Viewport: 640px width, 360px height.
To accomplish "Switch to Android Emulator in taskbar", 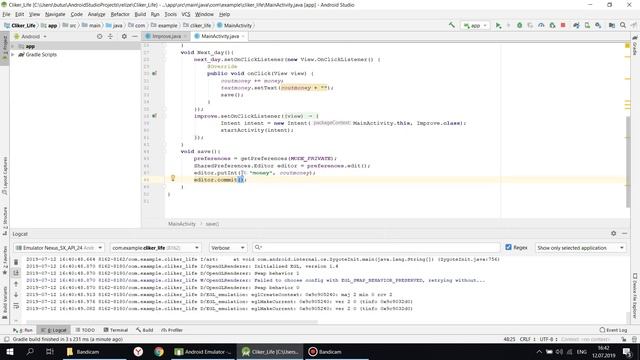I will click(x=203, y=351).
